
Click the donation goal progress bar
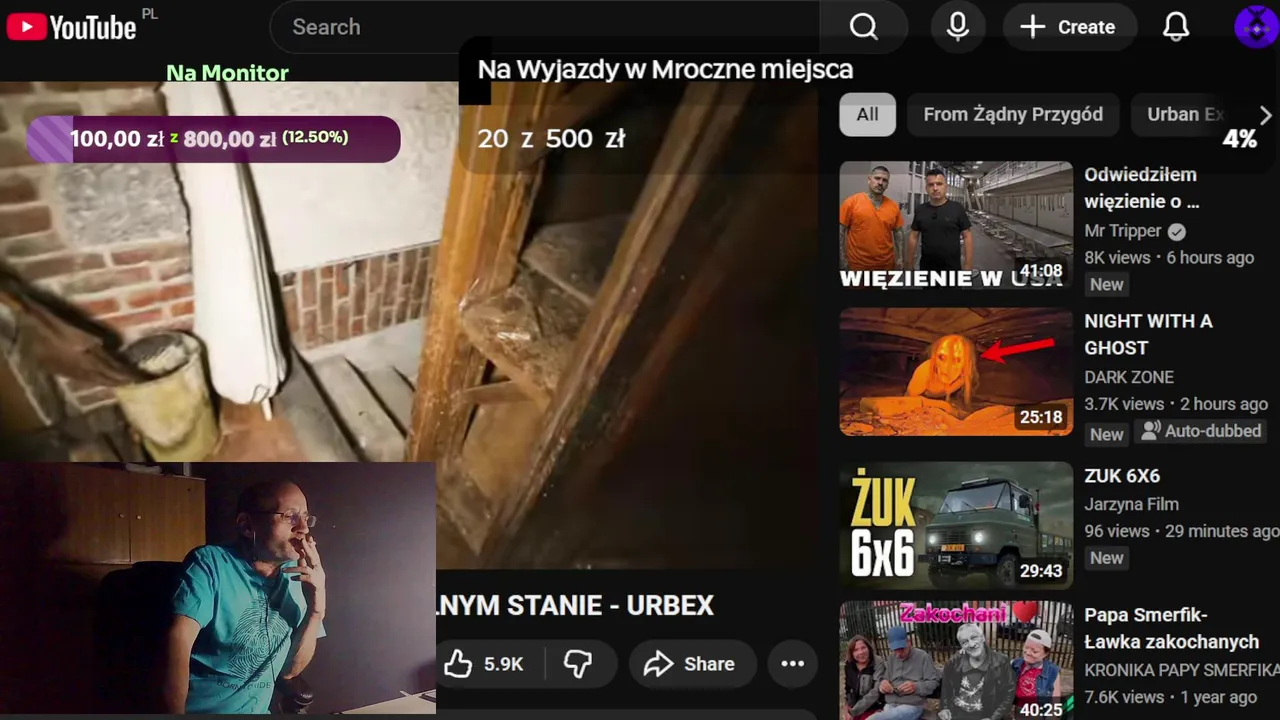pos(213,139)
